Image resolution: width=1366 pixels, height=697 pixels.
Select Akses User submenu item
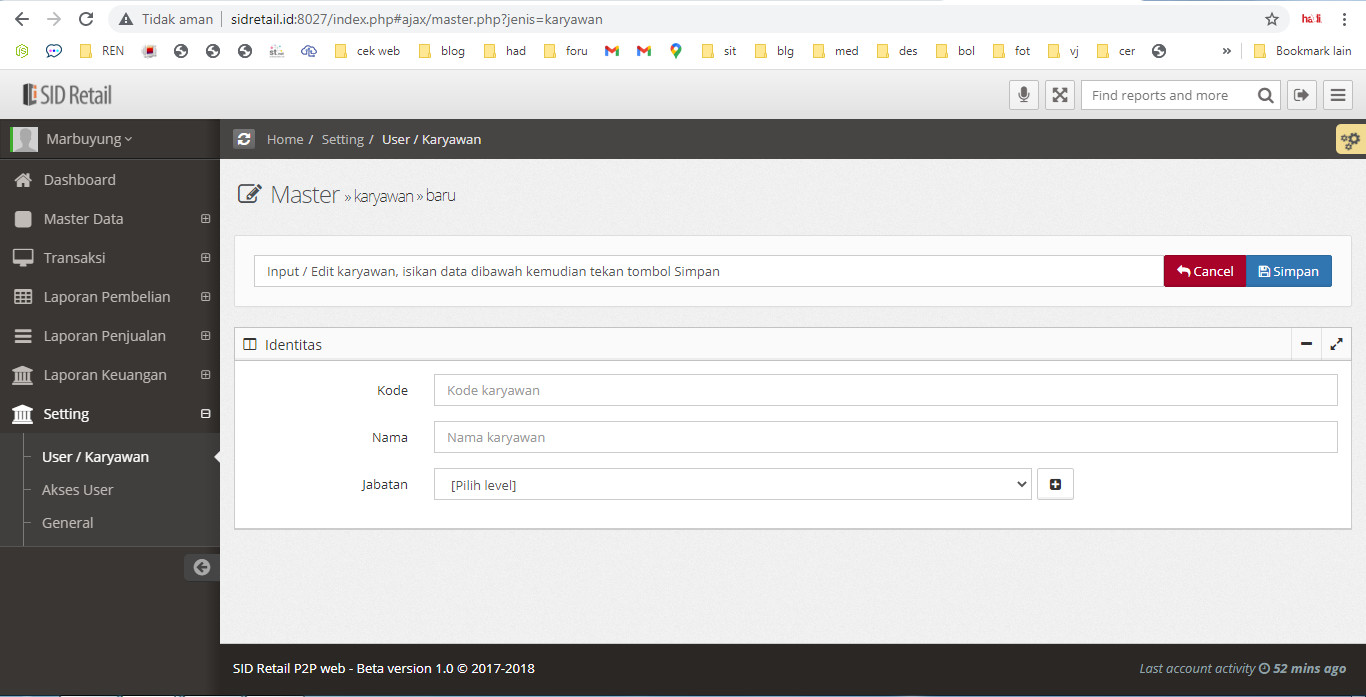[x=77, y=490]
